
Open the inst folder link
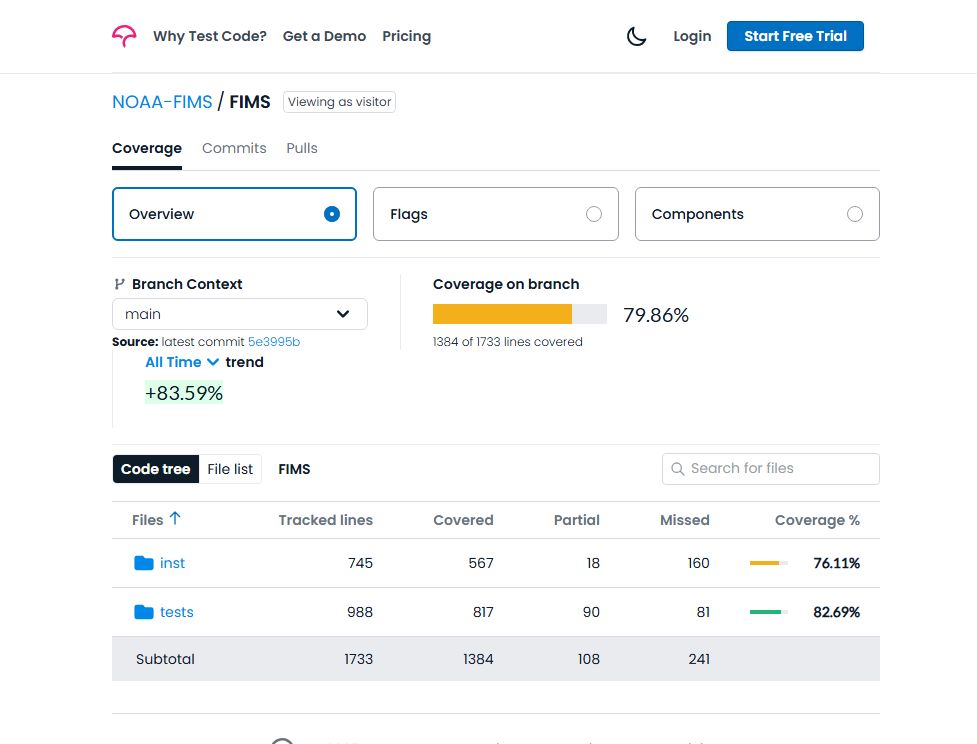click(x=173, y=563)
